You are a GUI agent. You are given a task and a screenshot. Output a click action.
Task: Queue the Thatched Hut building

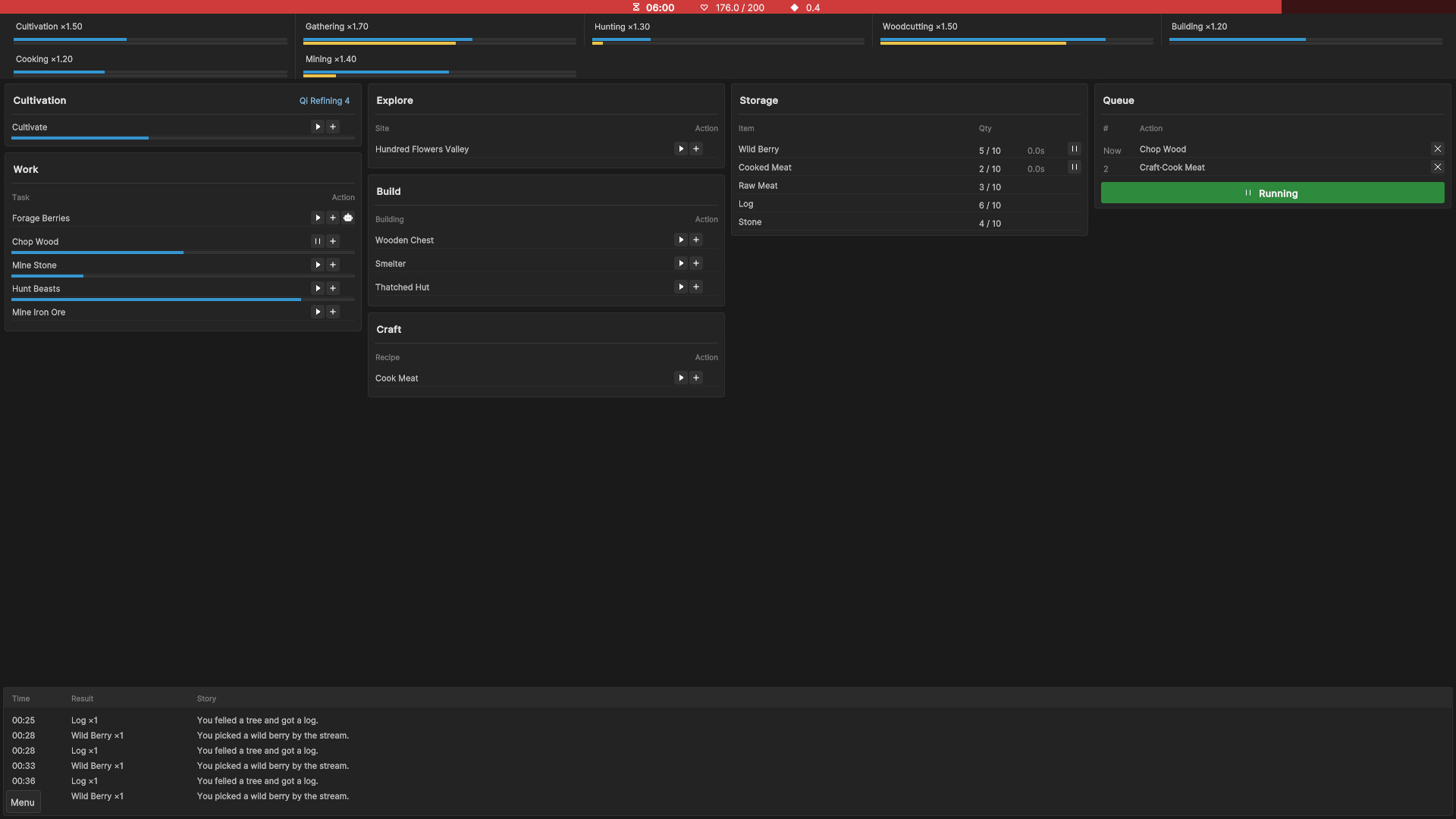[x=696, y=287]
